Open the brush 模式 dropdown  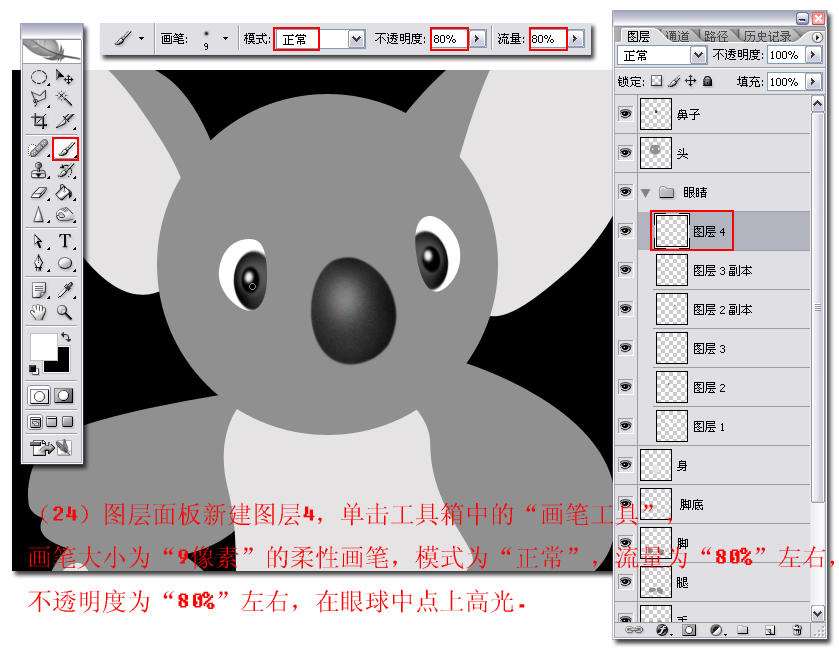[357, 39]
